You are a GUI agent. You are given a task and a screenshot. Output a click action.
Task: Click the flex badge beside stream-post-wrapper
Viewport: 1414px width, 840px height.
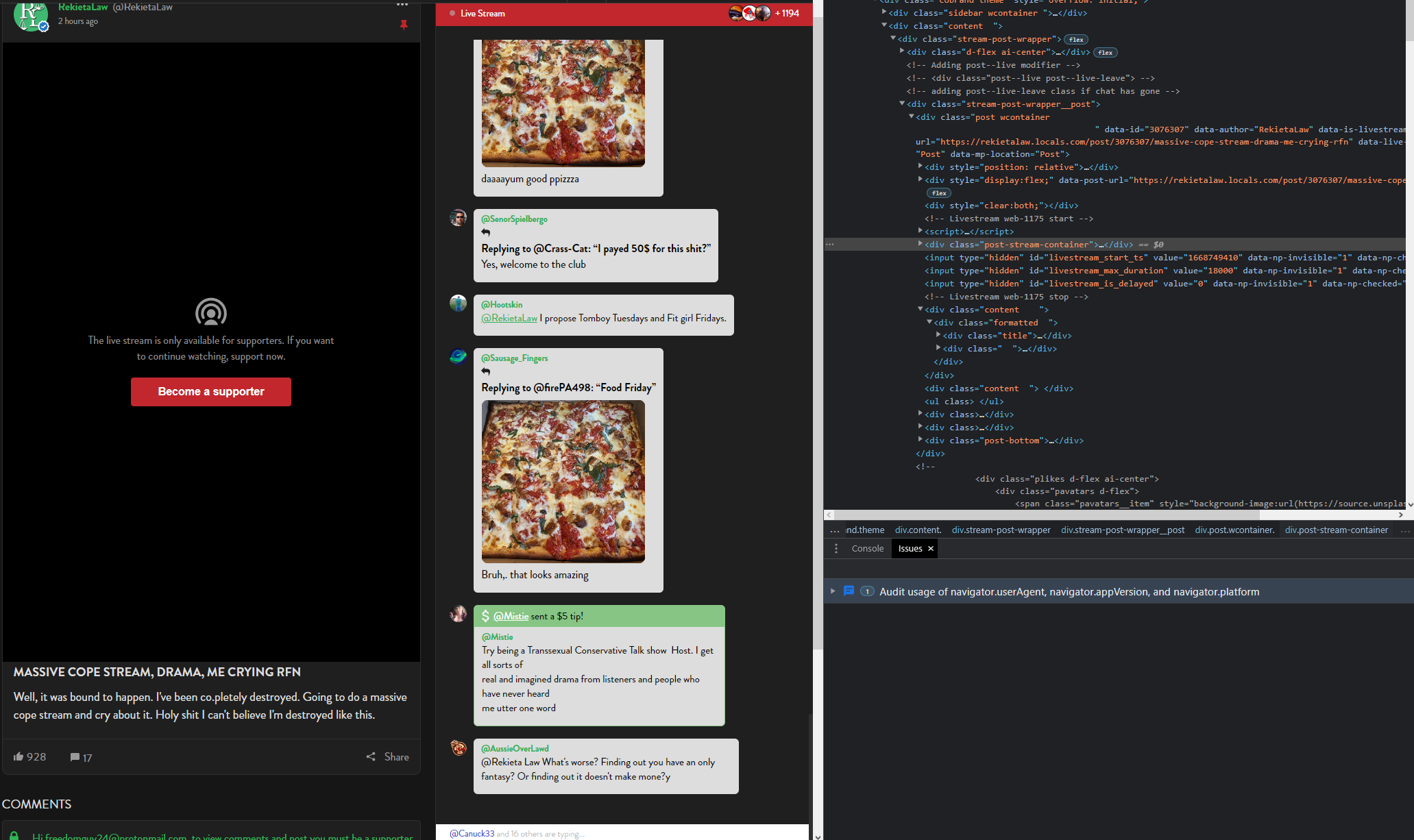tap(1076, 40)
